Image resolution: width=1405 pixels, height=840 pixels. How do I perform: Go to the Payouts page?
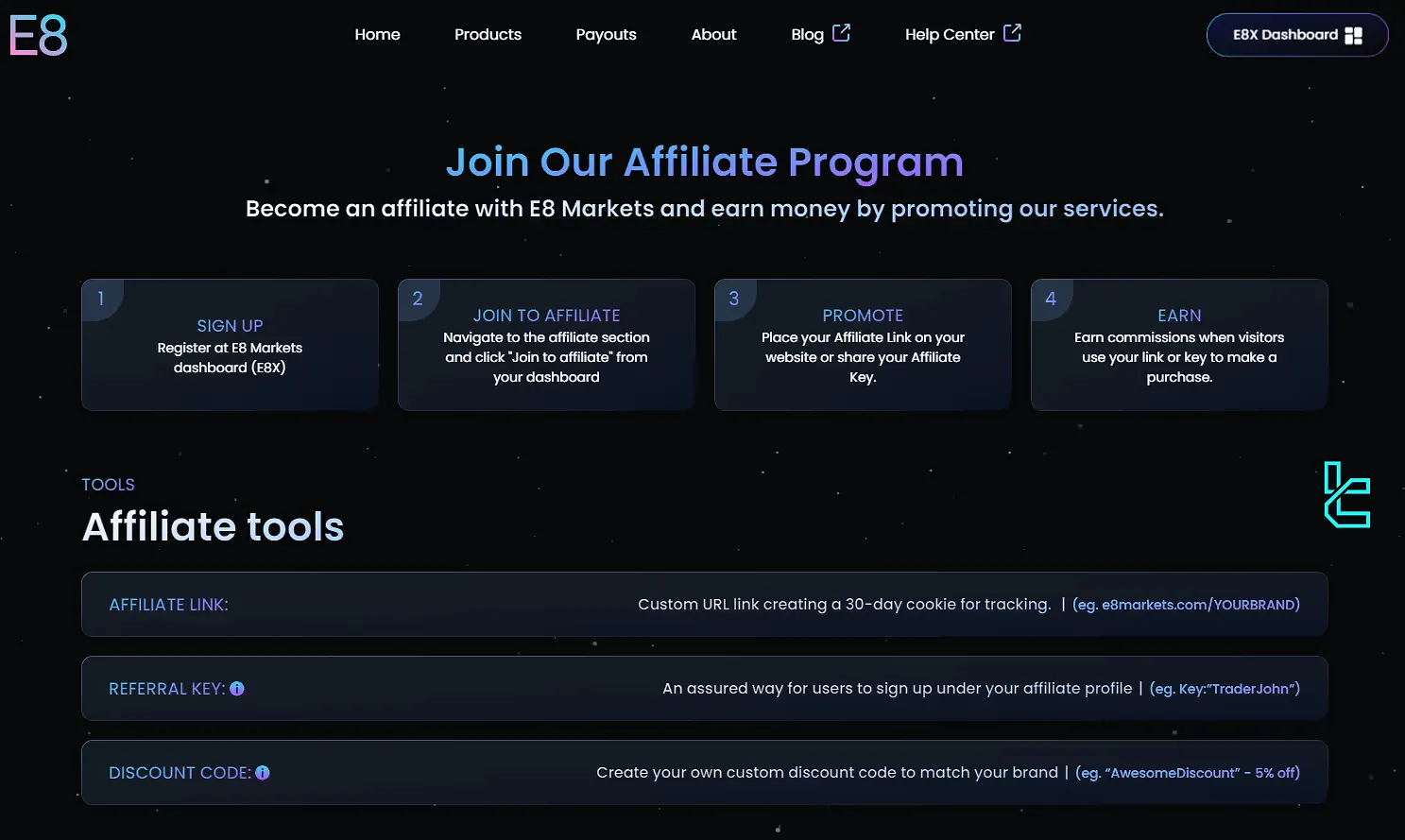point(606,34)
